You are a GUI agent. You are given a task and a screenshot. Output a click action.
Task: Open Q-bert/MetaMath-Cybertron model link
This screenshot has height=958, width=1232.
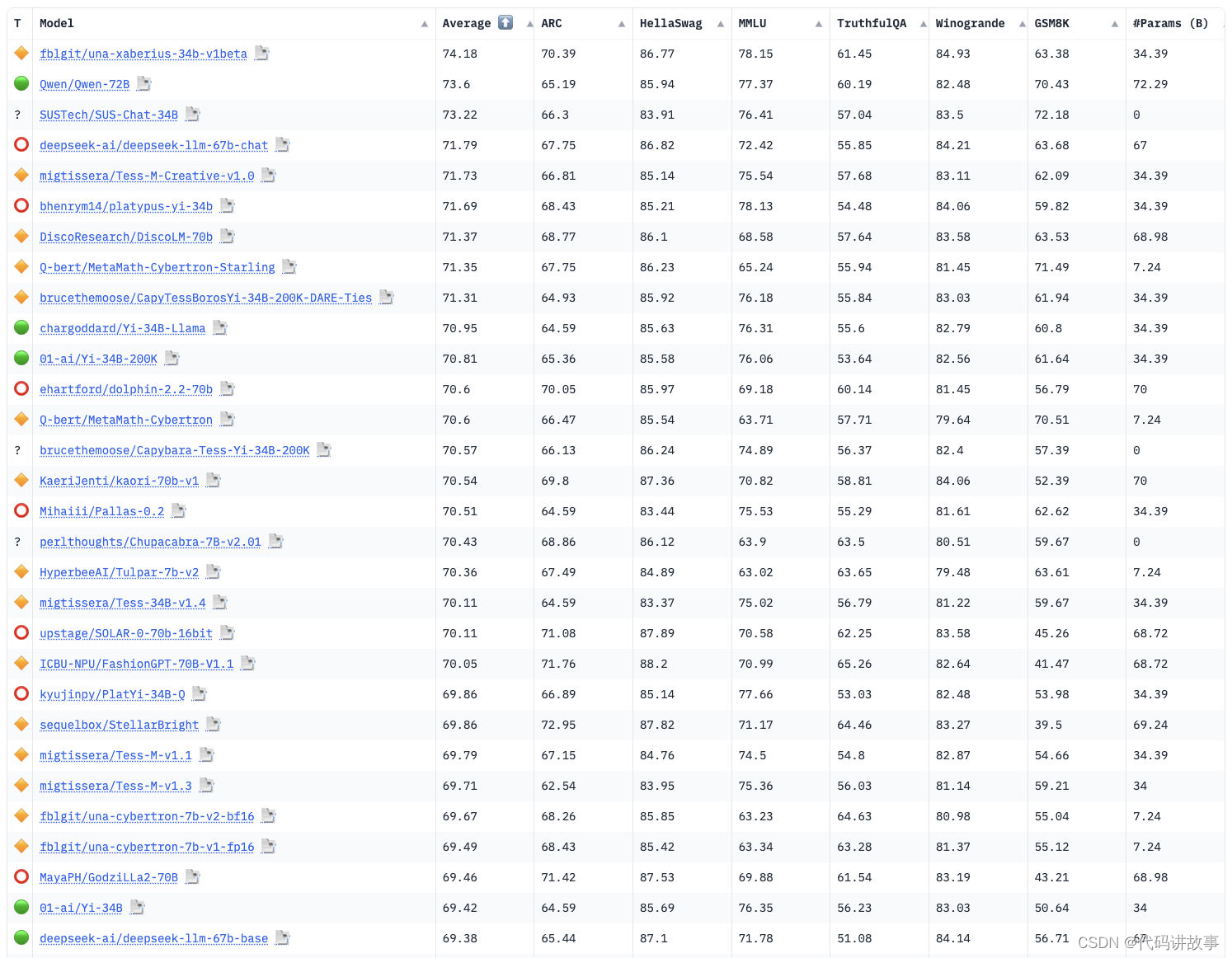click(126, 420)
